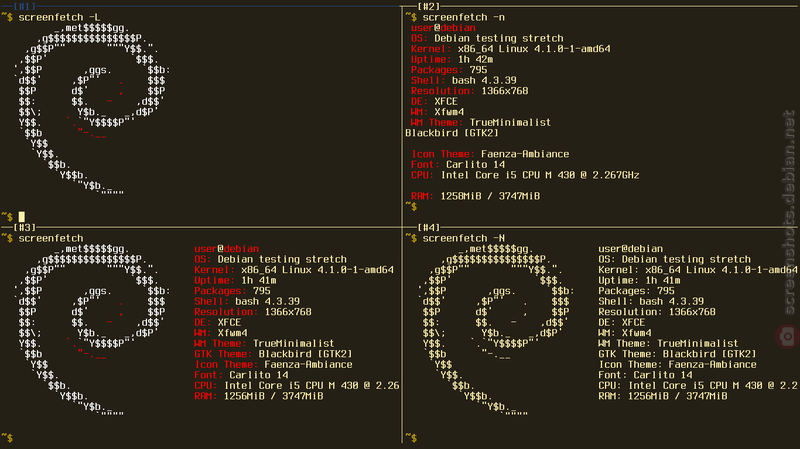Select the [#3] pane label
Screen dimensions: 800x449
point(25,227)
